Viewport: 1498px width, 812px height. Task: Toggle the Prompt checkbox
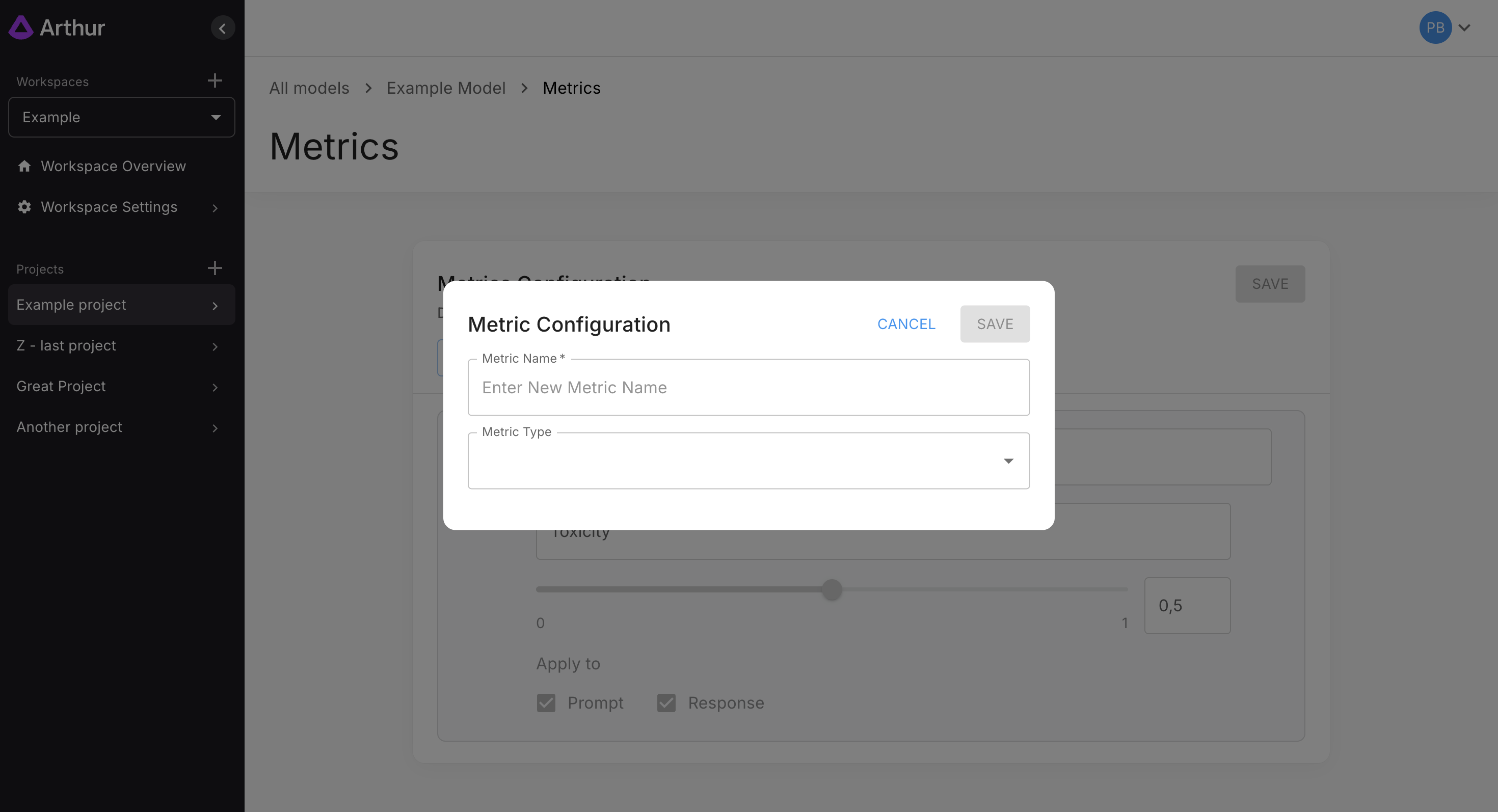tap(546, 702)
